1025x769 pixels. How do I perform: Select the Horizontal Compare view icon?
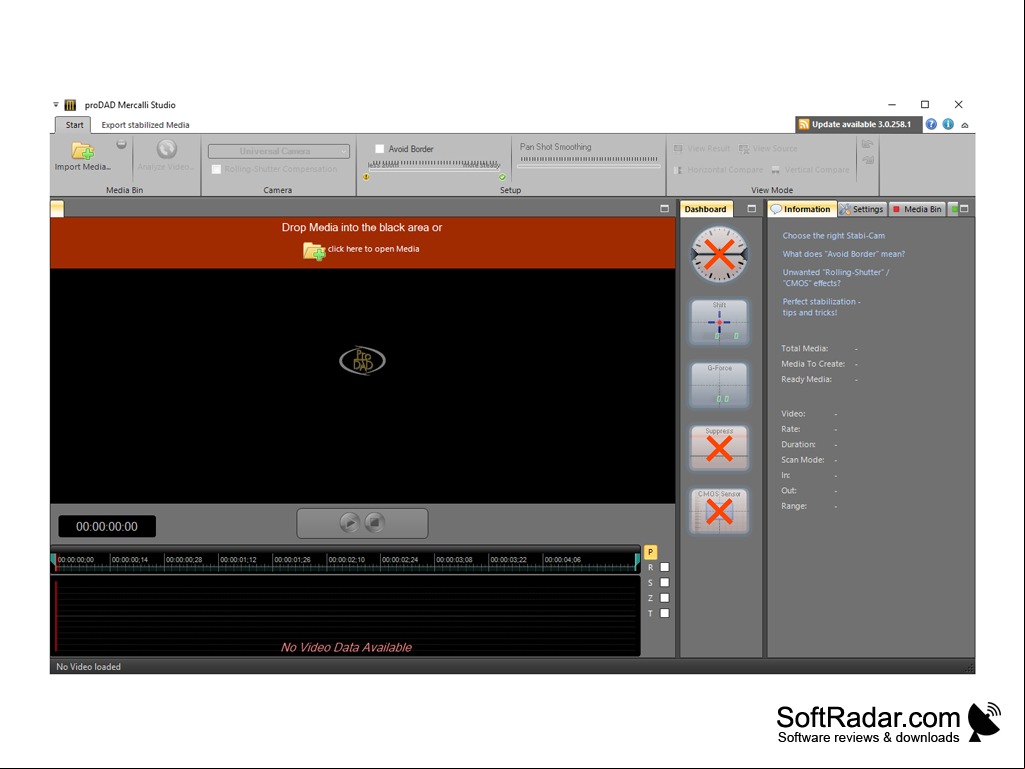click(x=679, y=170)
